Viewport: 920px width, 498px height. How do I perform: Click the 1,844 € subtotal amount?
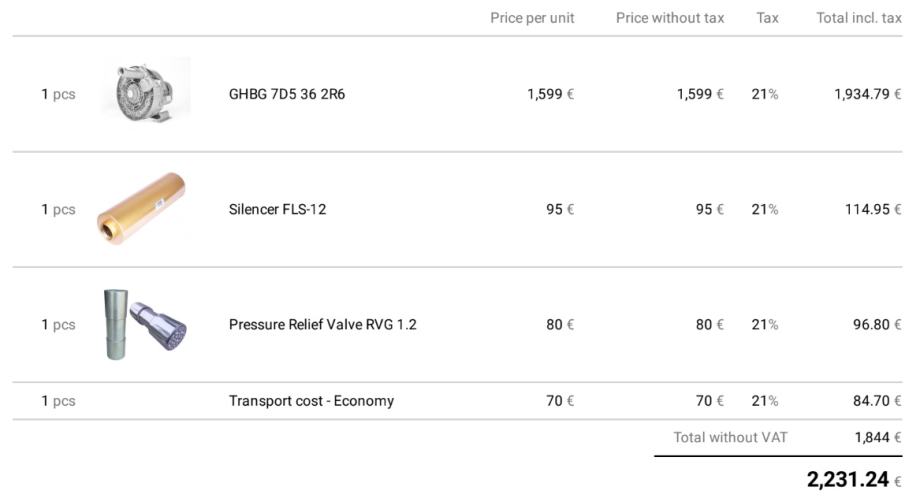click(877, 437)
